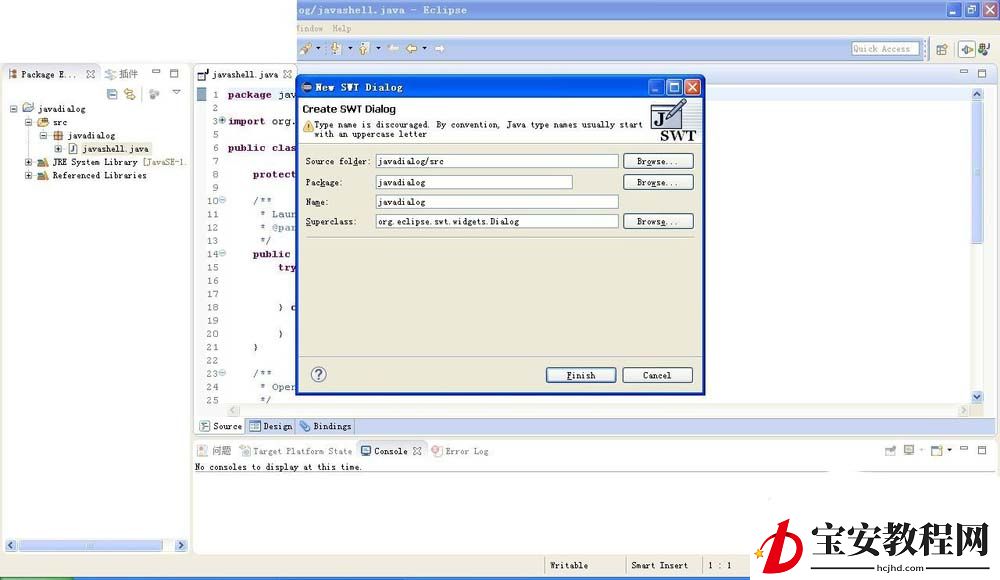Click the Next Annotation toolbar icon
Viewport: 1000px width, 580px height.
335,48
